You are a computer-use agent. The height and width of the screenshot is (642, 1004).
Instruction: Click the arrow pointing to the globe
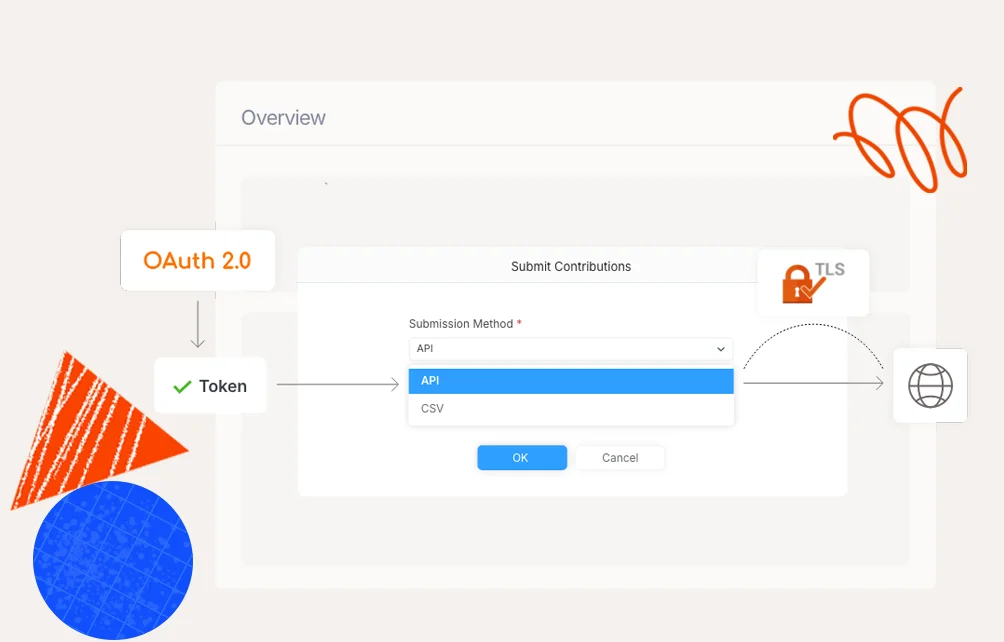813,383
